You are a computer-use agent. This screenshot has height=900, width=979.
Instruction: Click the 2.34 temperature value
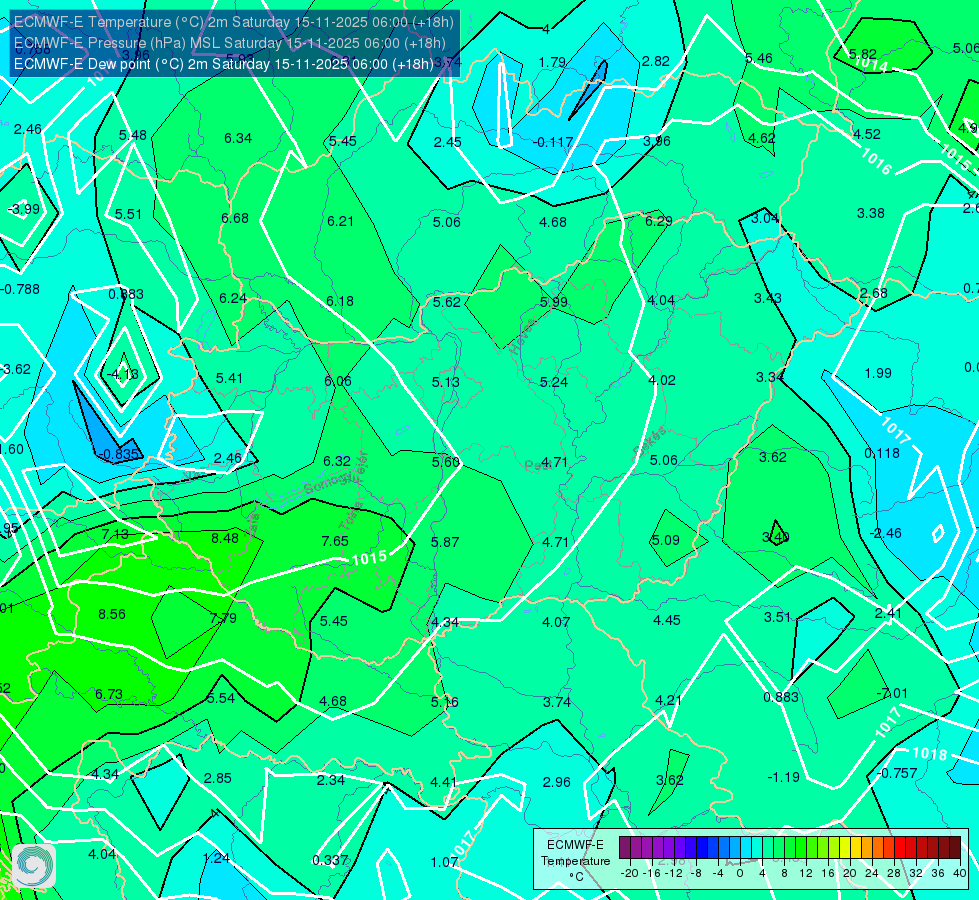pyautogui.click(x=330, y=779)
